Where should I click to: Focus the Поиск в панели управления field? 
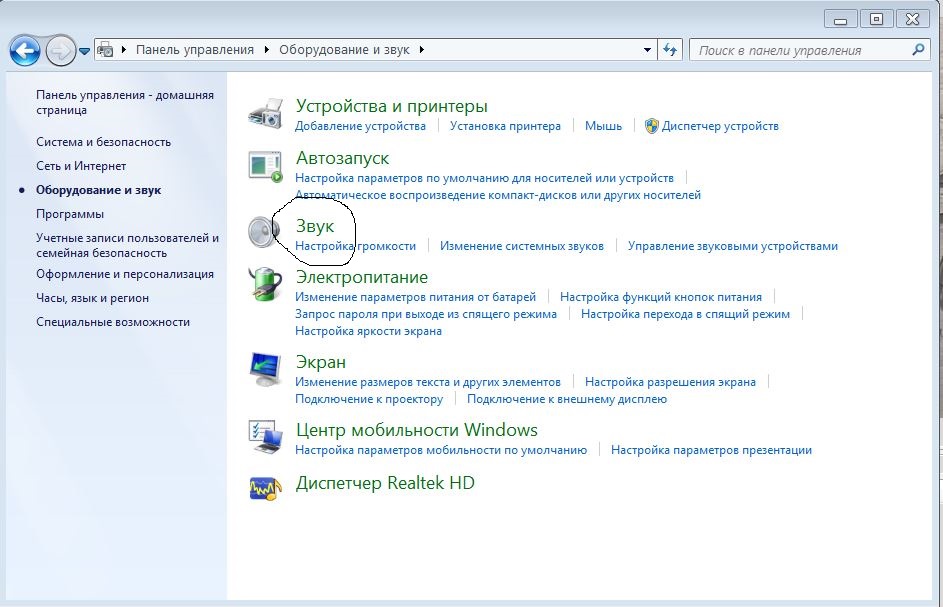(809, 50)
